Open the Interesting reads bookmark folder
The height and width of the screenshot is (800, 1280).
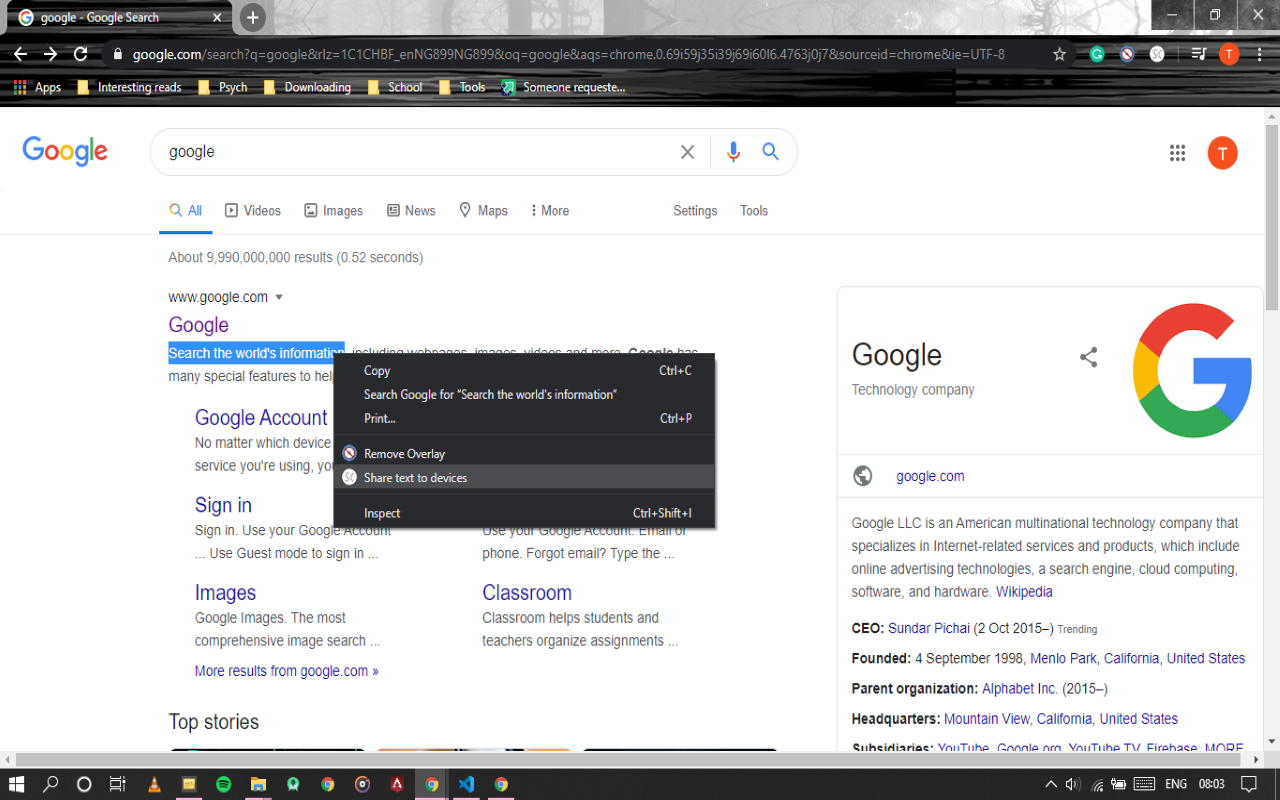130,87
